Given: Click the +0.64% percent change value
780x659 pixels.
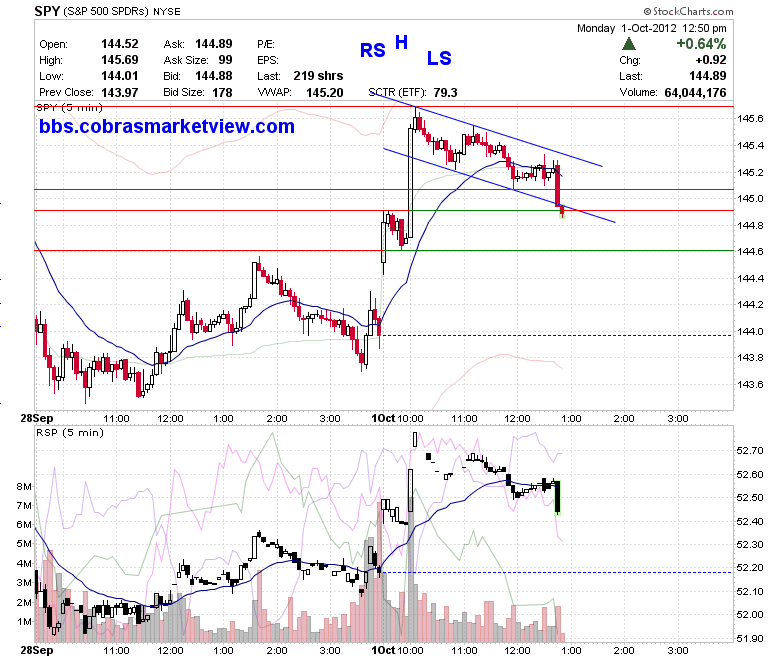Looking at the screenshot, I should 701,44.
